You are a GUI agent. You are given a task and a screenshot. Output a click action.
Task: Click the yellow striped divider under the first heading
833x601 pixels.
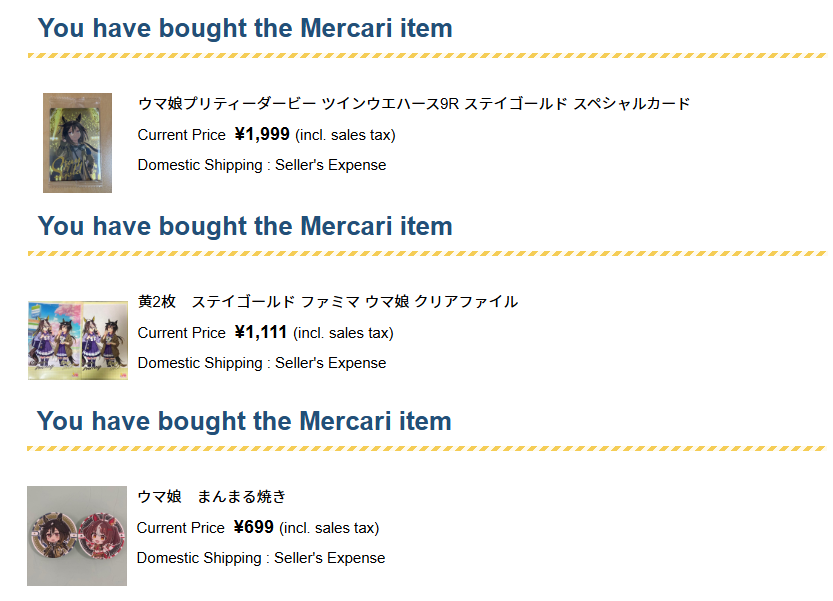click(x=426, y=56)
